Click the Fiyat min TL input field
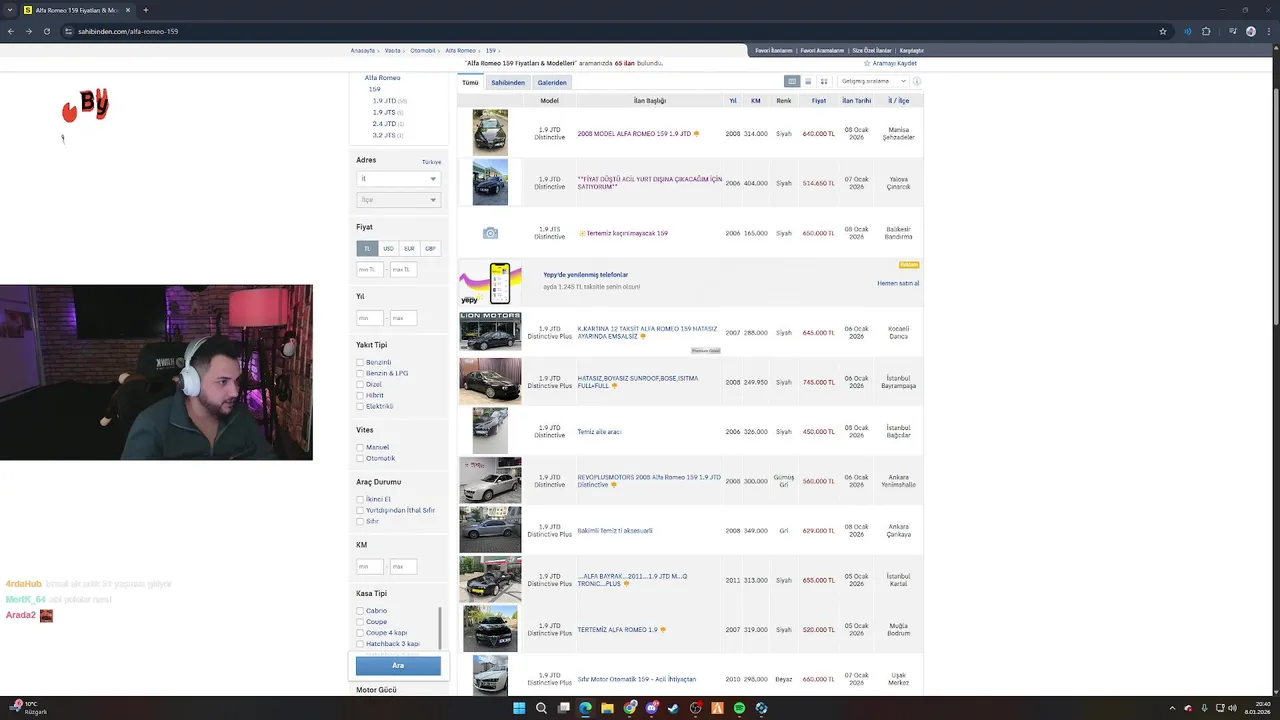This screenshot has width=1280, height=720. [370, 269]
